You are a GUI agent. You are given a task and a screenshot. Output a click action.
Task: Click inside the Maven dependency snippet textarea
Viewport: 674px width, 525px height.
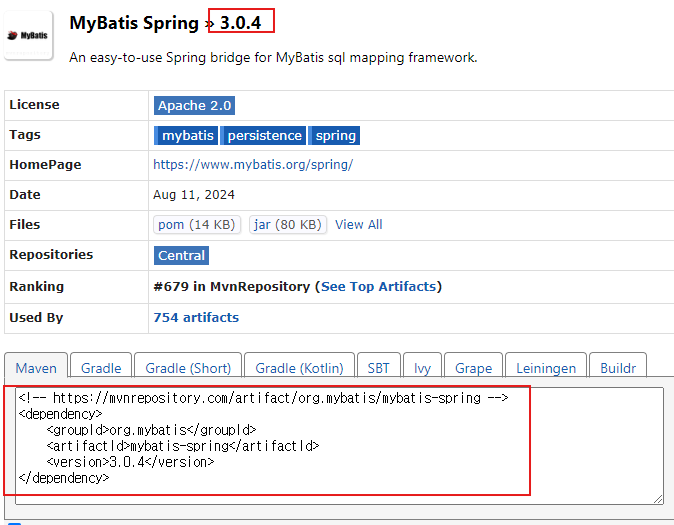coord(340,445)
